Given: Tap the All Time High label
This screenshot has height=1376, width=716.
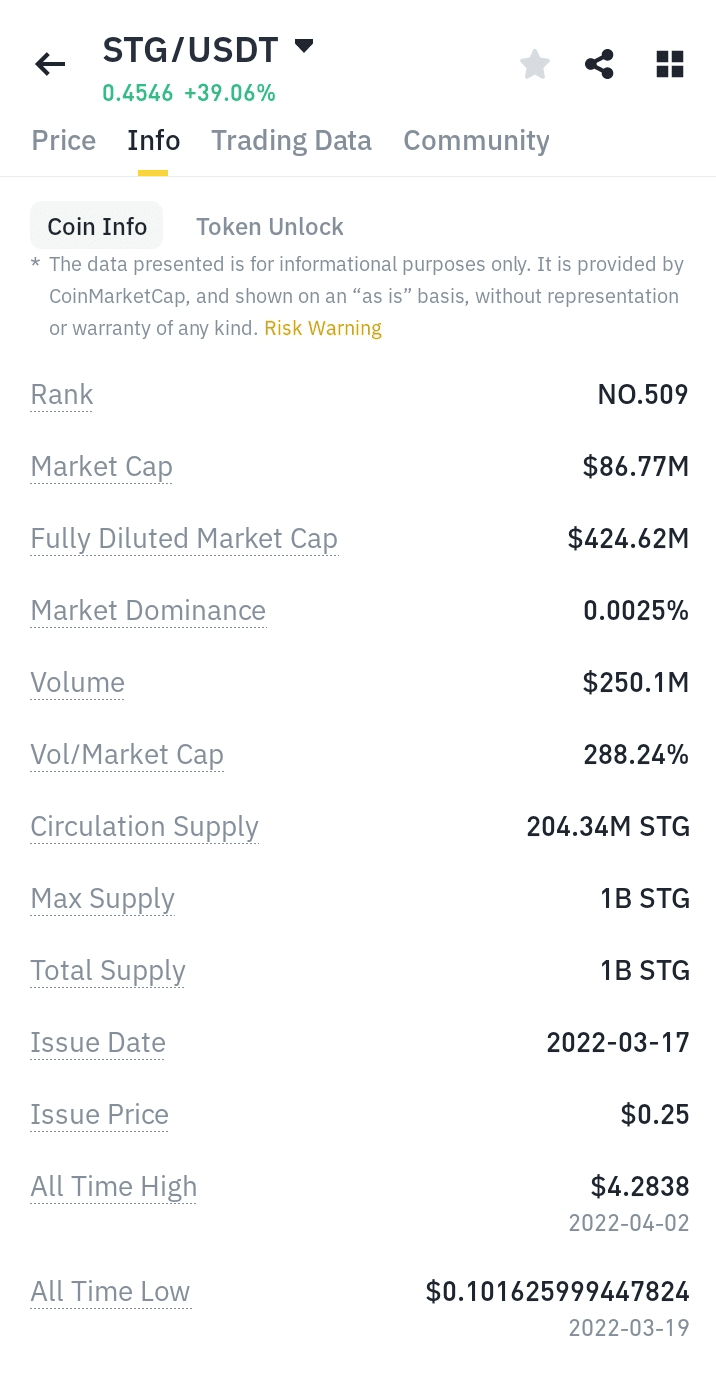Looking at the screenshot, I should click(x=114, y=1187).
